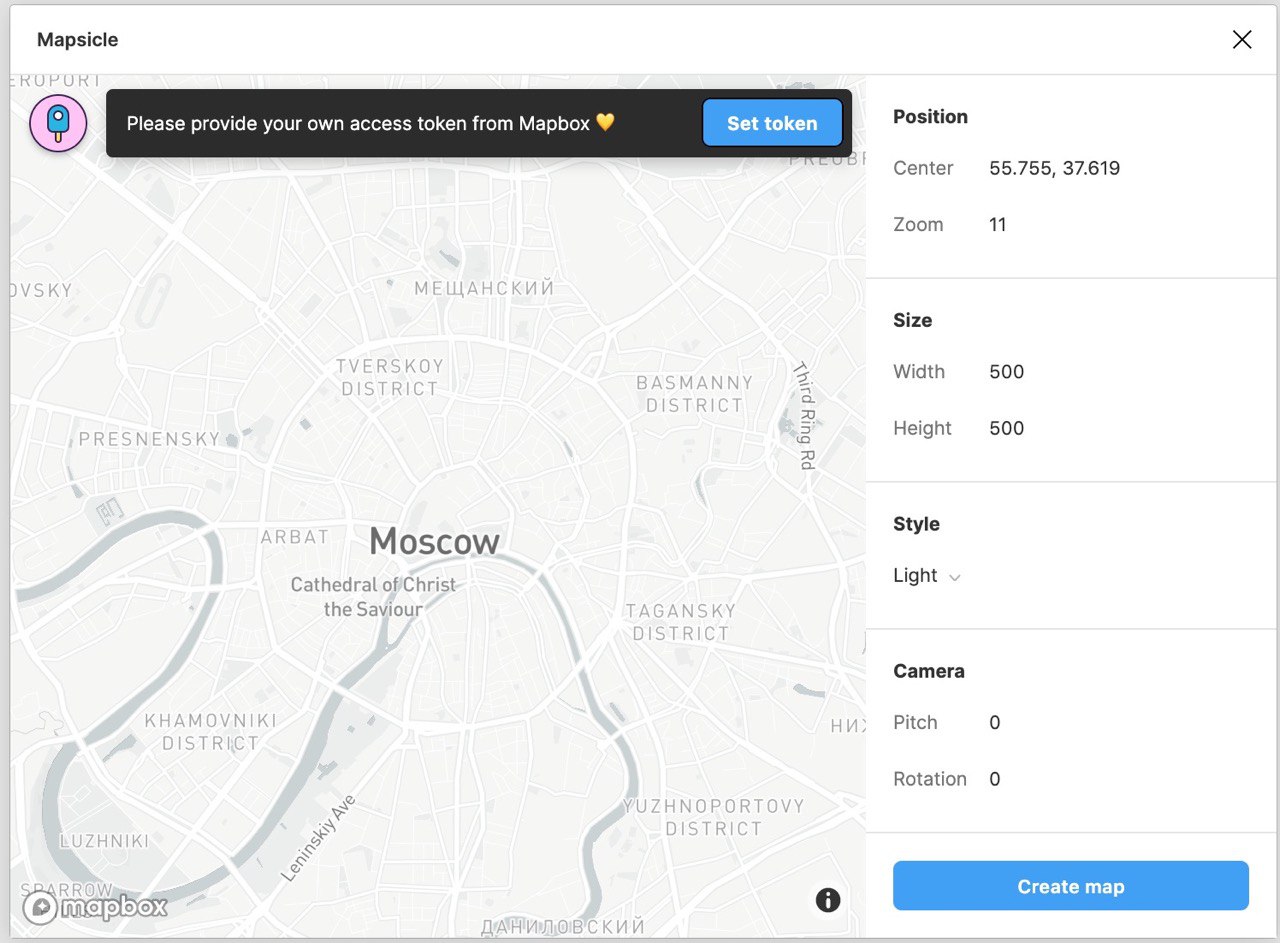Click the Mapsicle window title
1280x943 pixels.
tap(77, 40)
